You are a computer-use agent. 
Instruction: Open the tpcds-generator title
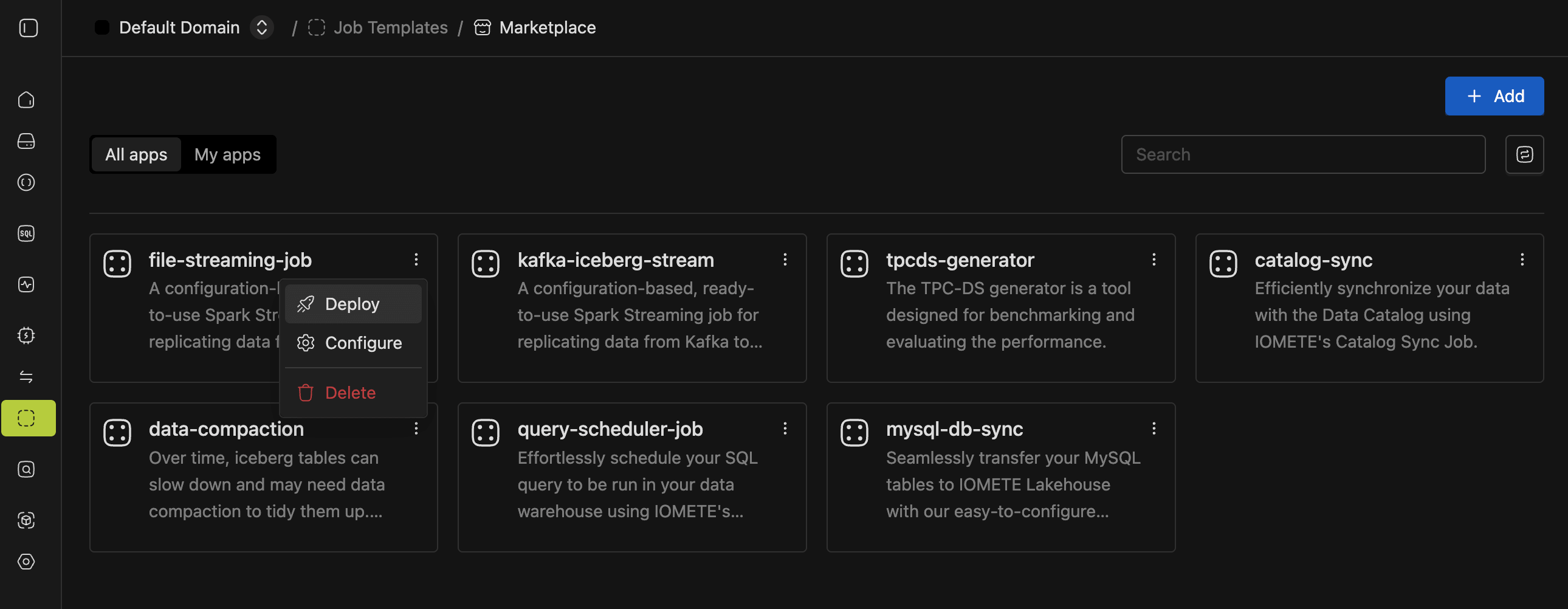960,260
